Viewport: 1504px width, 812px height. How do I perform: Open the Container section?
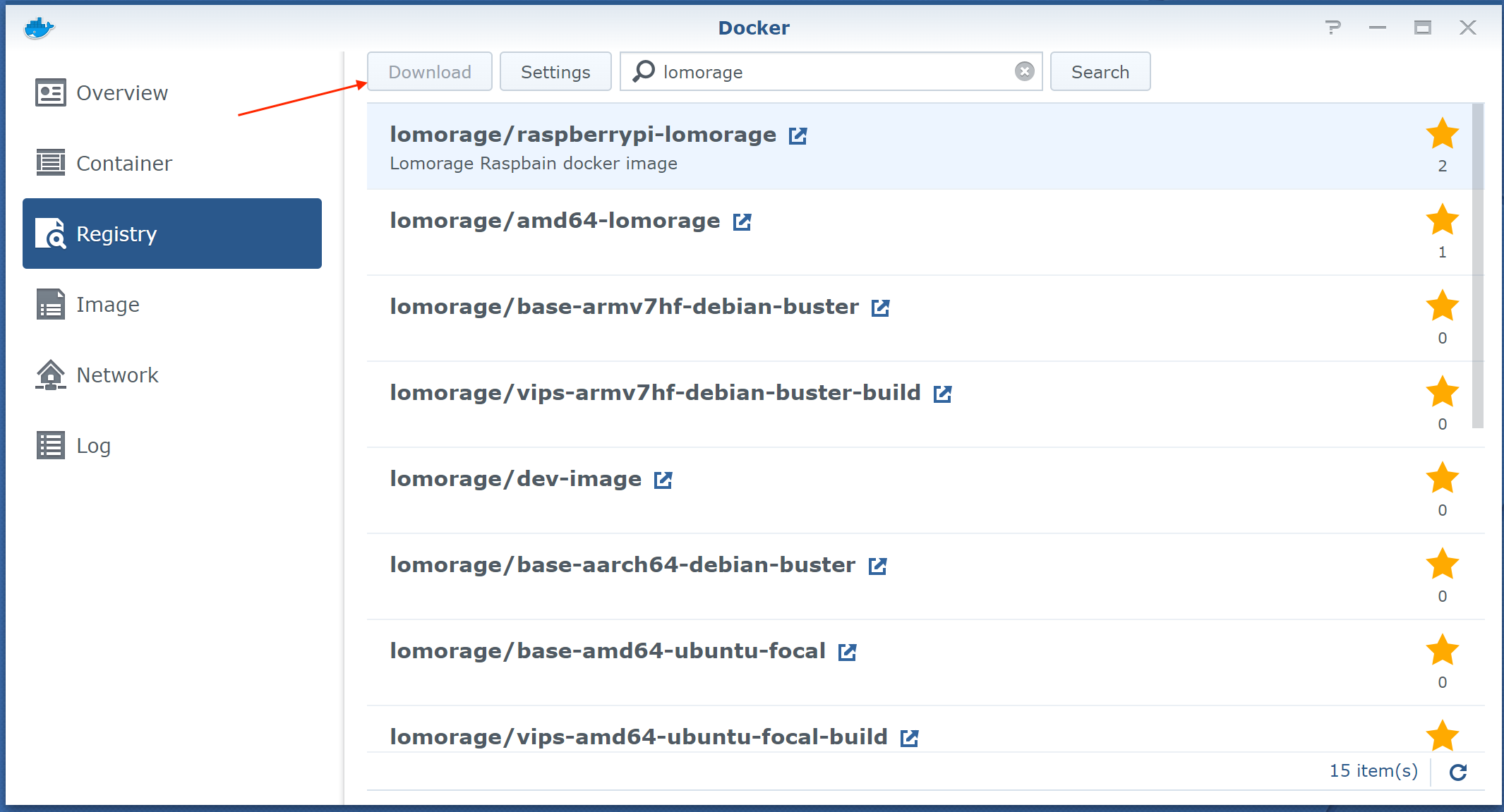click(x=172, y=163)
